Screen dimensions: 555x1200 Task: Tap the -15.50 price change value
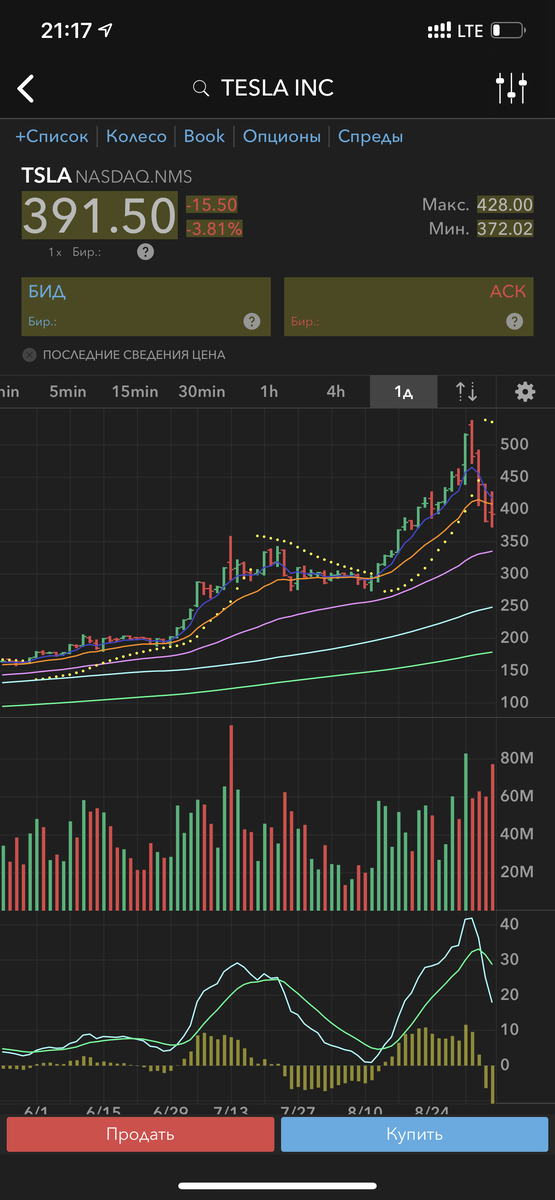click(x=211, y=205)
